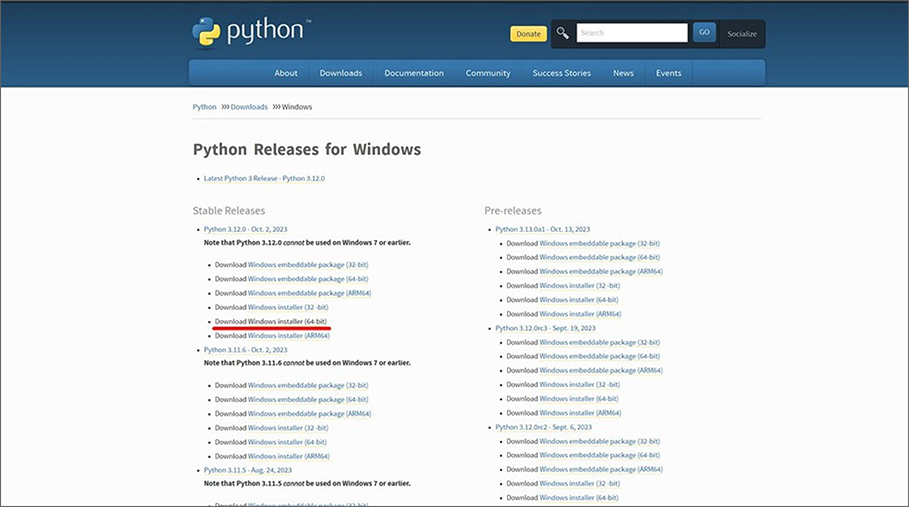The width and height of the screenshot is (909, 507).
Task: Download Python 3.12.0 embeddable package (64-bit)
Action: click(308, 279)
